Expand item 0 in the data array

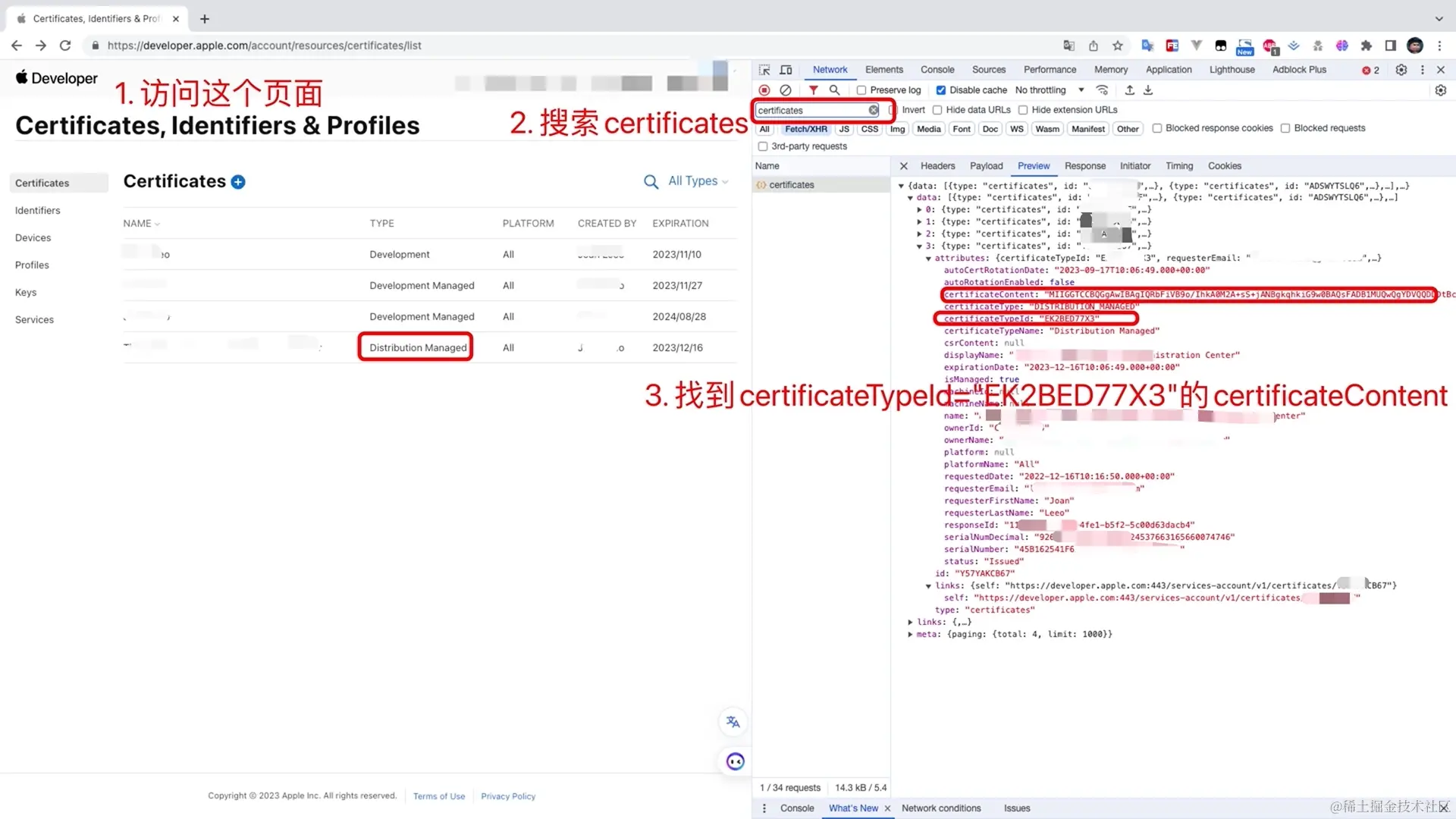[920, 210]
